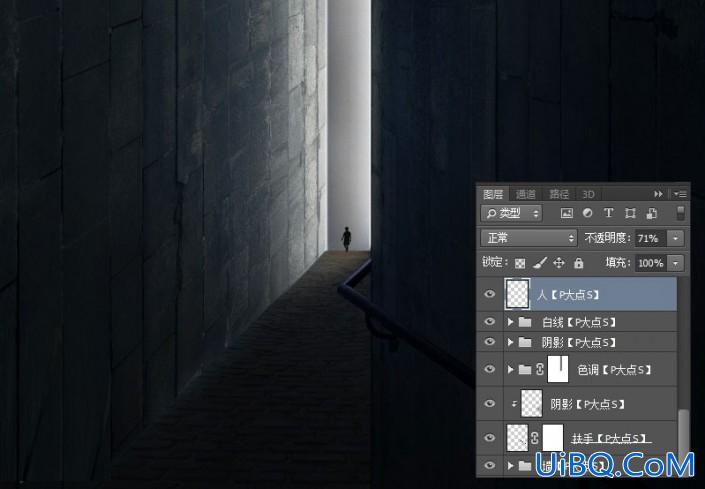Toggle visibility of the bottom partially hidden group

pyautogui.click(x=489, y=466)
